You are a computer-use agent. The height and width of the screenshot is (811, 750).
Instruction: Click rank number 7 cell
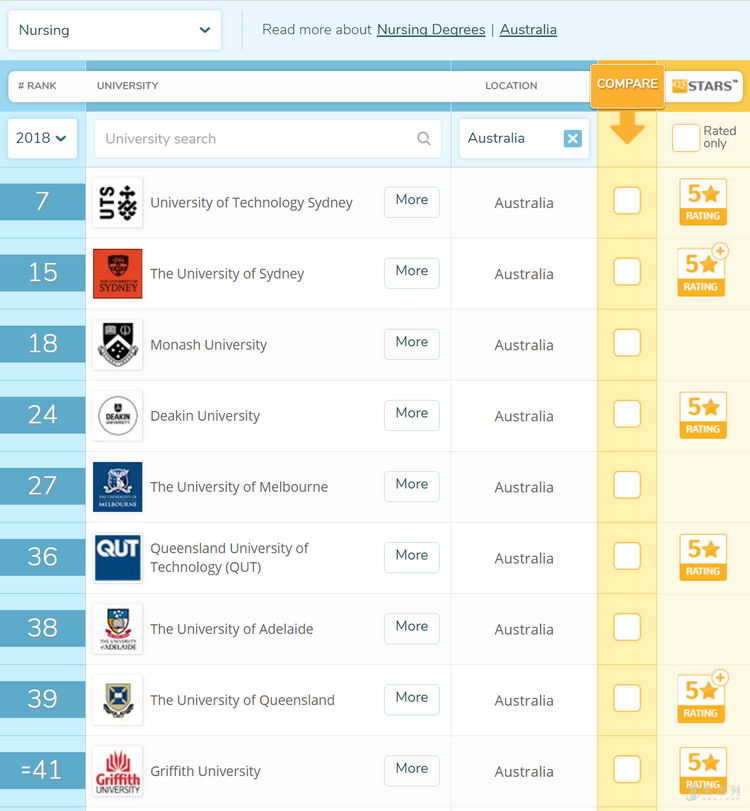pyautogui.click(x=42, y=202)
